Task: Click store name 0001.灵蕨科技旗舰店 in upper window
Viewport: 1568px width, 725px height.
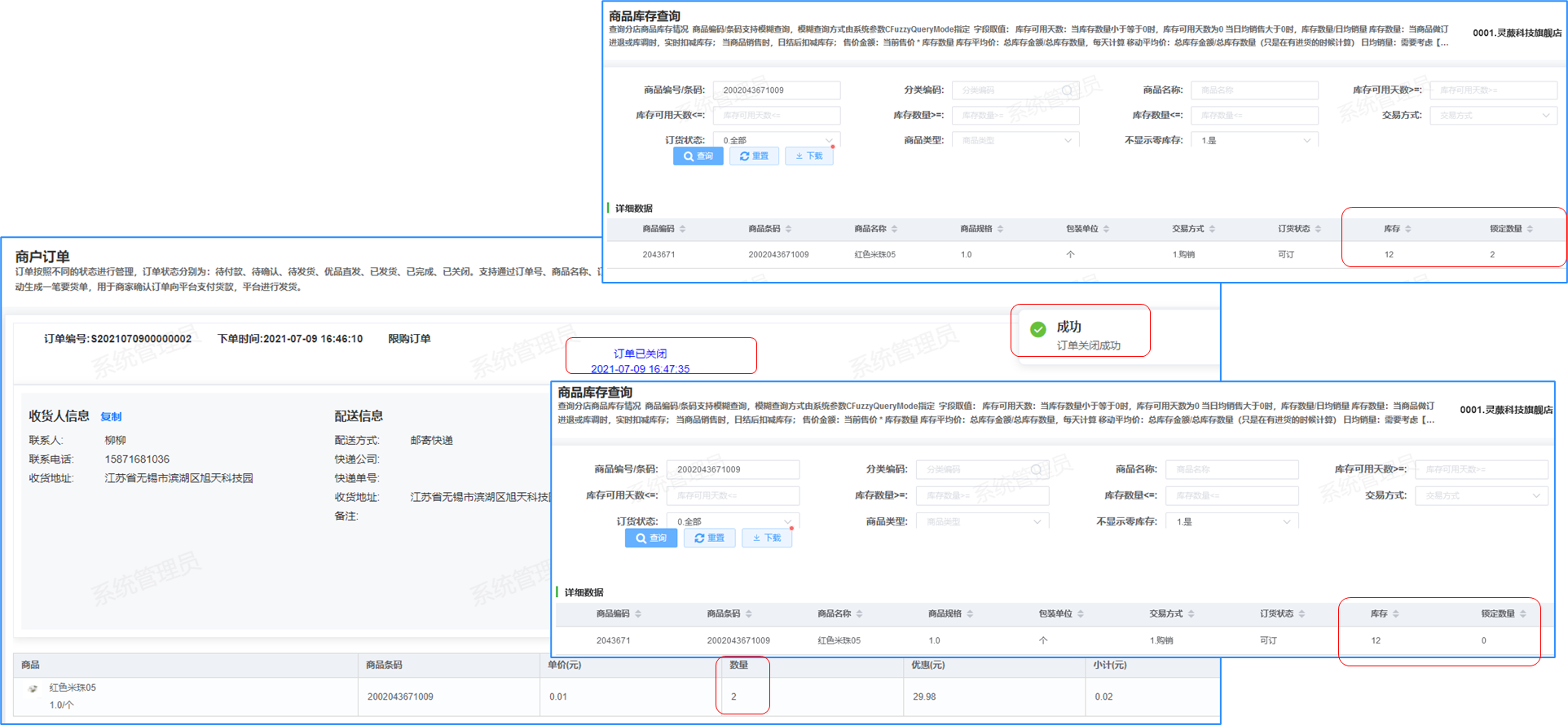Action: click(1517, 33)
